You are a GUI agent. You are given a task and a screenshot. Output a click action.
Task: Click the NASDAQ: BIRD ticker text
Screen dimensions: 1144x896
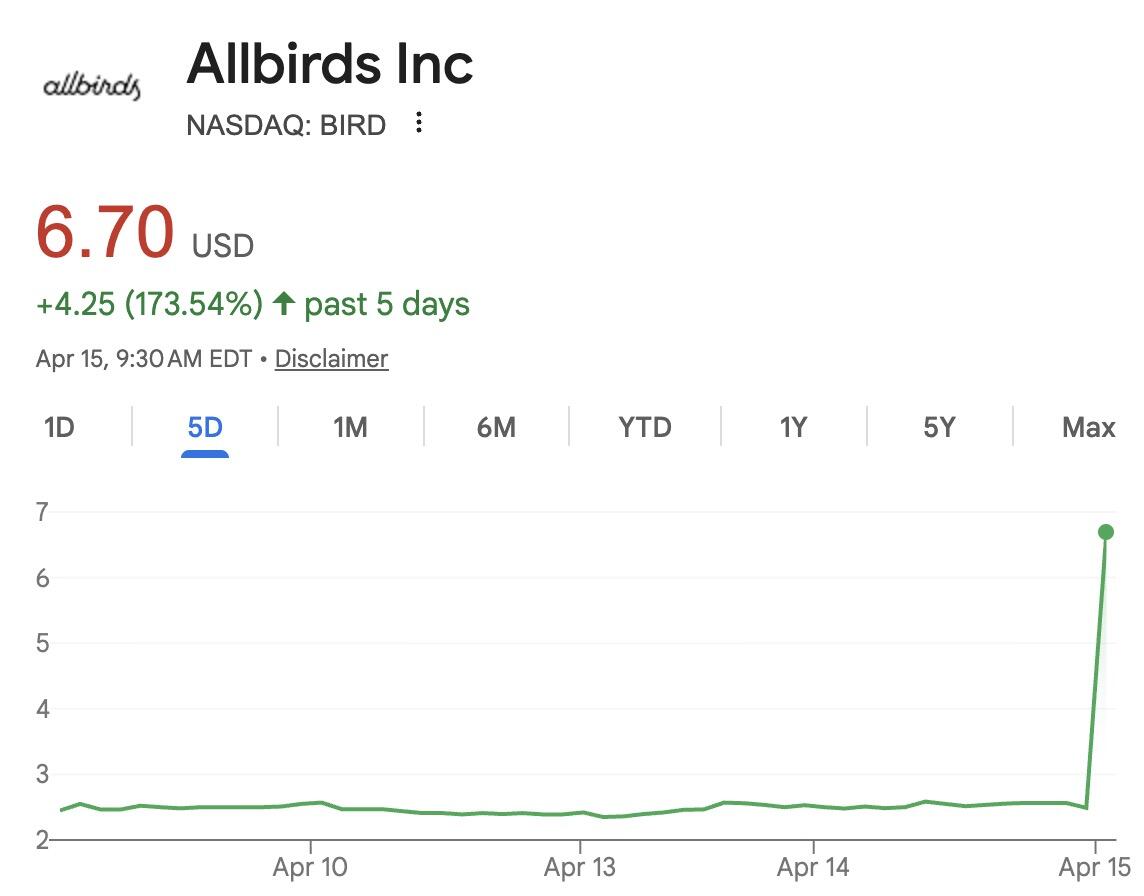pos(286,125)
